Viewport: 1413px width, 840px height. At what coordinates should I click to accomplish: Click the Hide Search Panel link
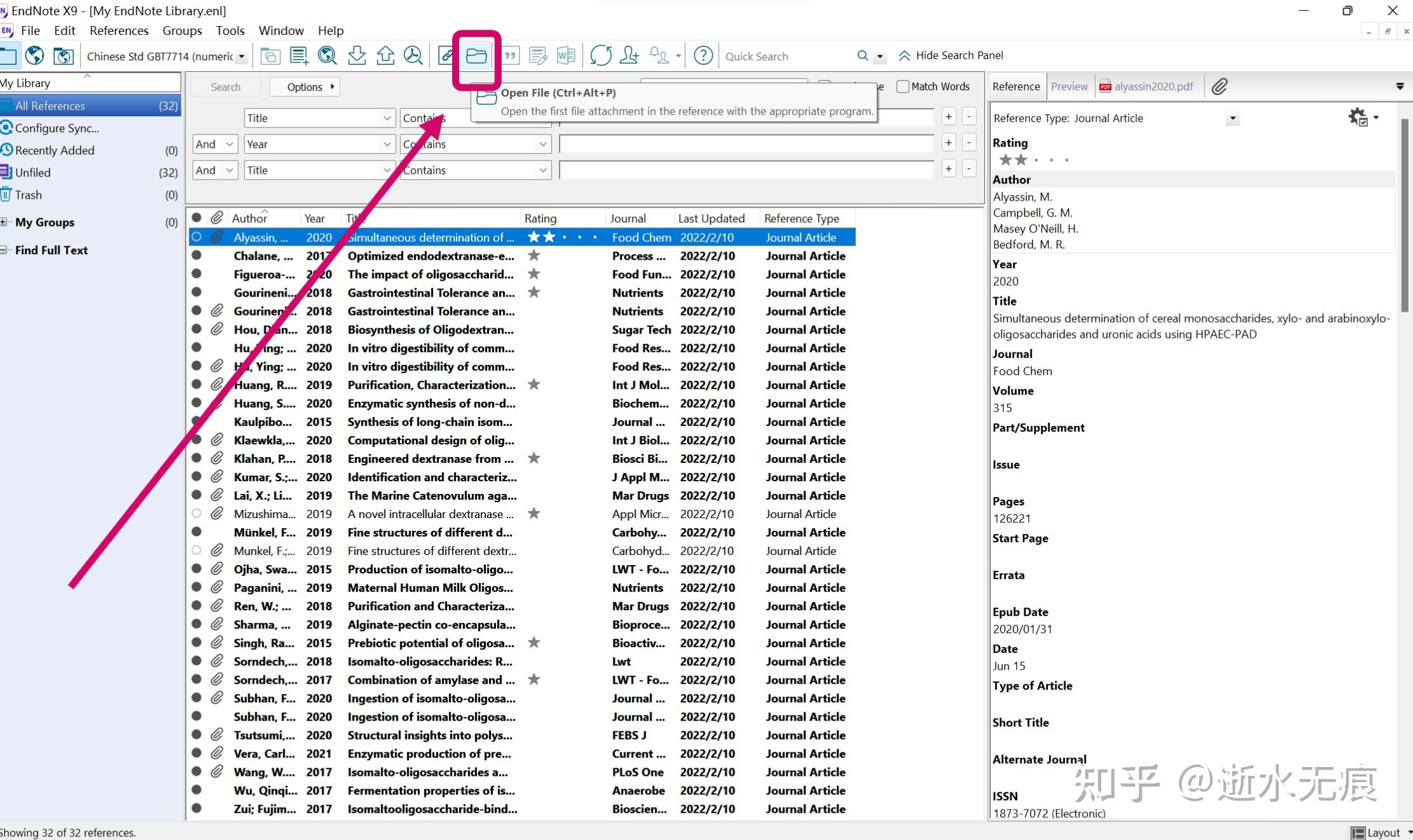[x=958, y=55]
